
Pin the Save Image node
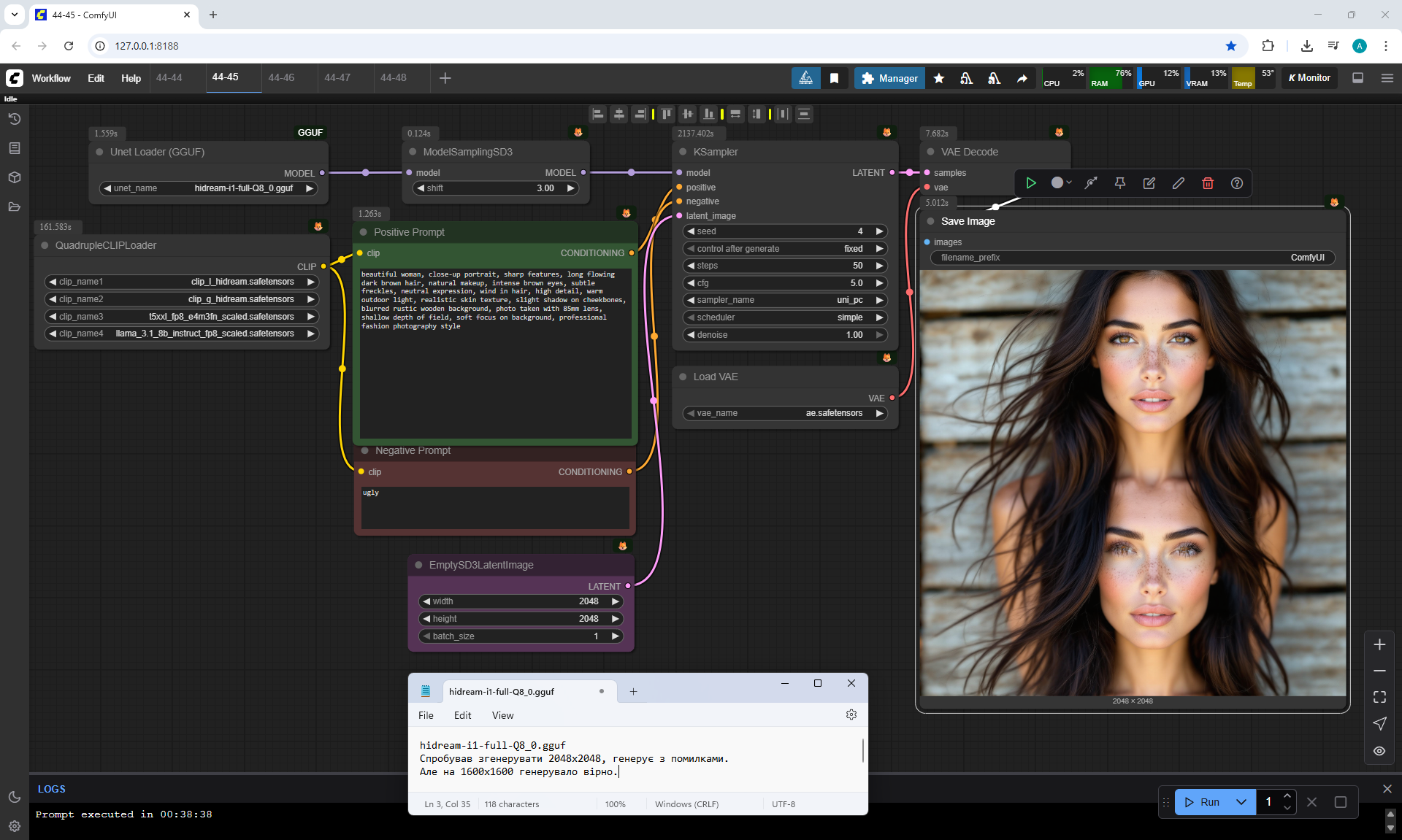point(1119,183)
